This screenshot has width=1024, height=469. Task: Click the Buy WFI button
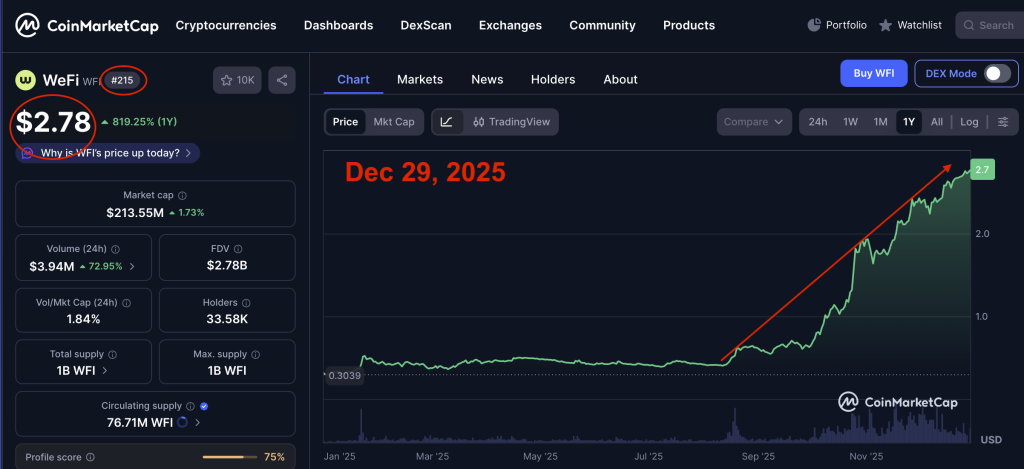(873, 73)
